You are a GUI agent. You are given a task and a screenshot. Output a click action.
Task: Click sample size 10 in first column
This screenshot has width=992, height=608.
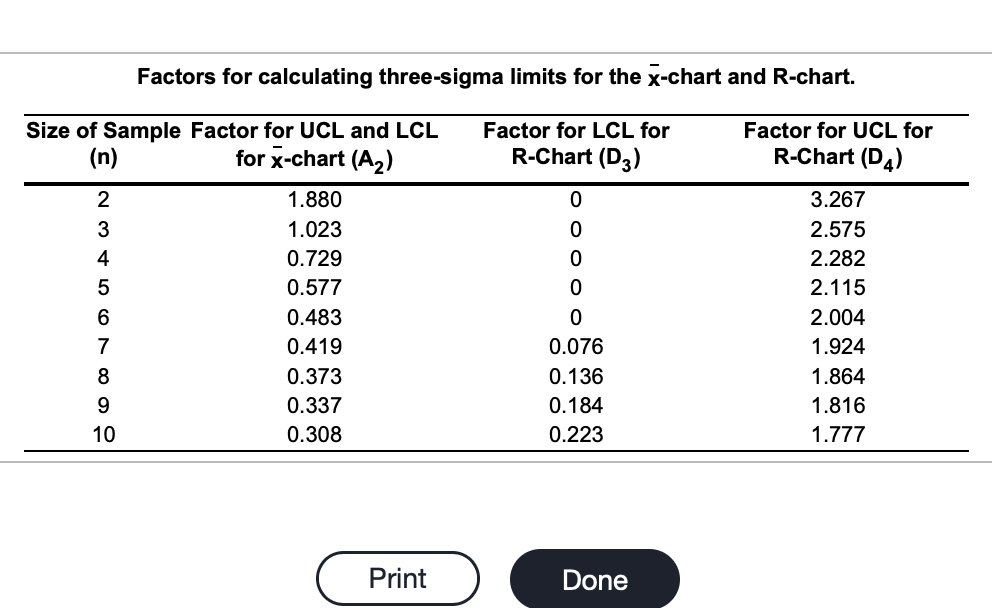pos(104,435)
